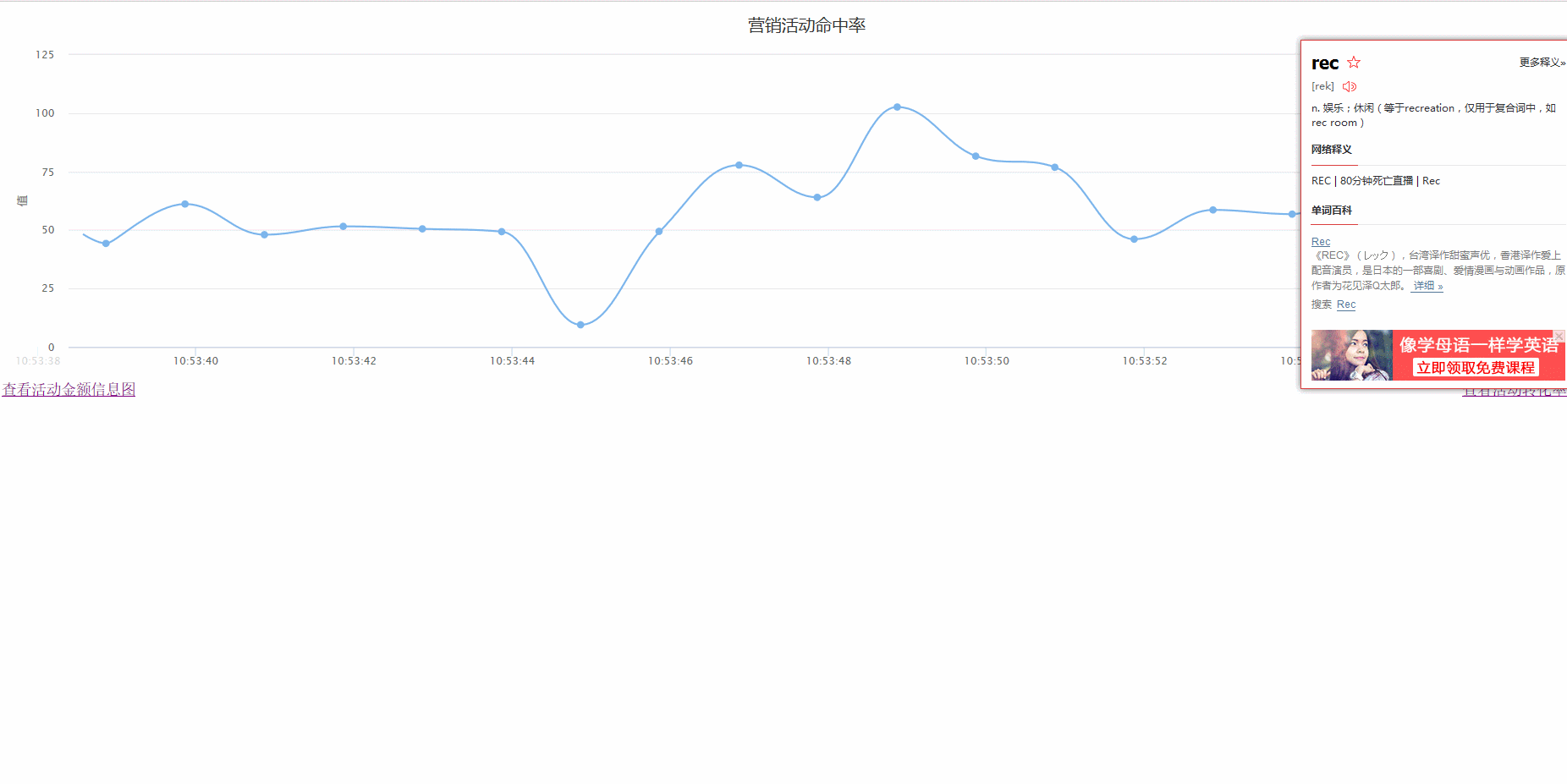1567x784 pixels.
Task: Open 查看活动金额信息图 link
Action: pyautogui.click(x=69, y=389)
